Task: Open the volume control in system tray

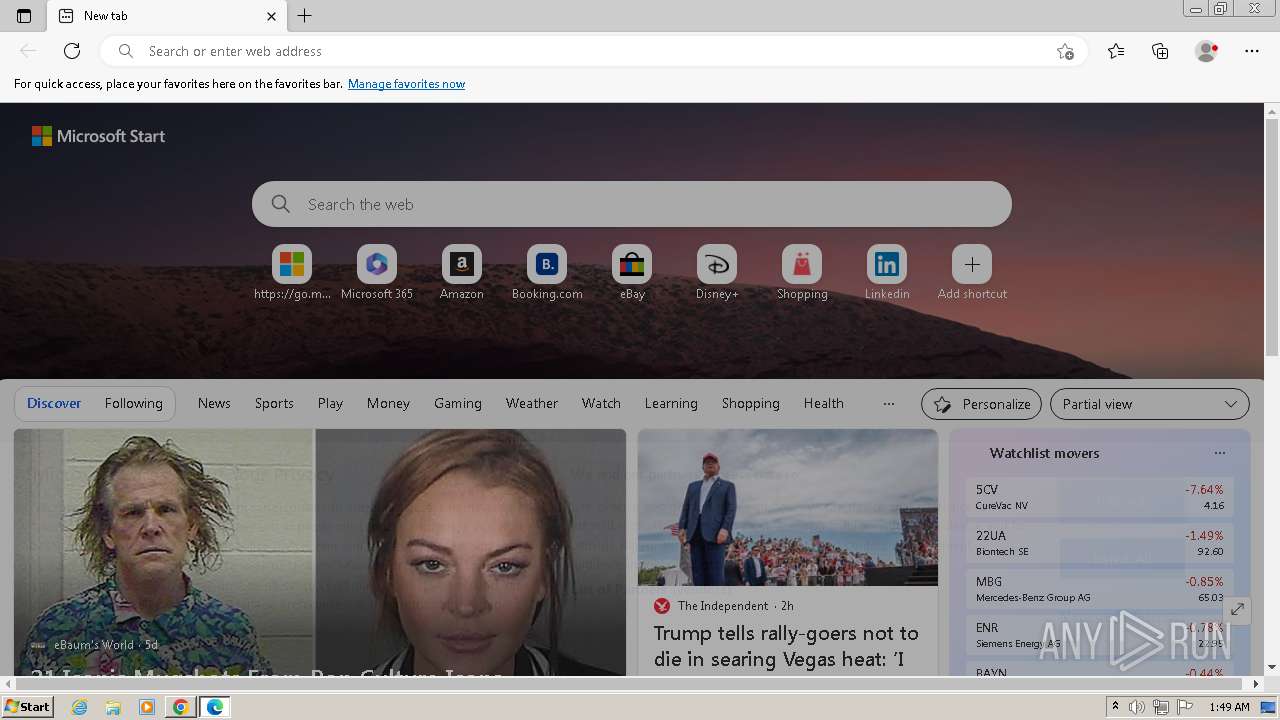Action: tap(1137, 707)
